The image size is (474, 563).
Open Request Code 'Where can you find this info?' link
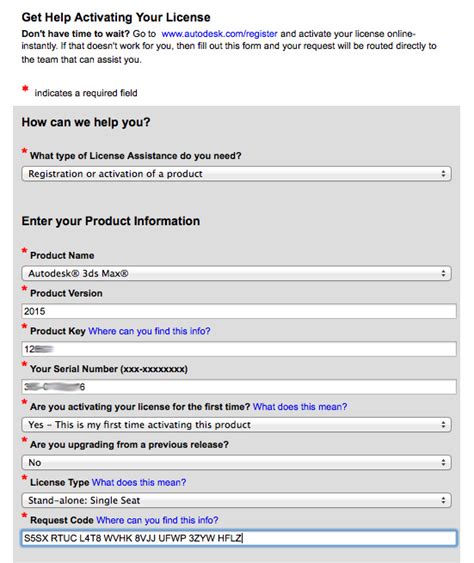point(157,520)
